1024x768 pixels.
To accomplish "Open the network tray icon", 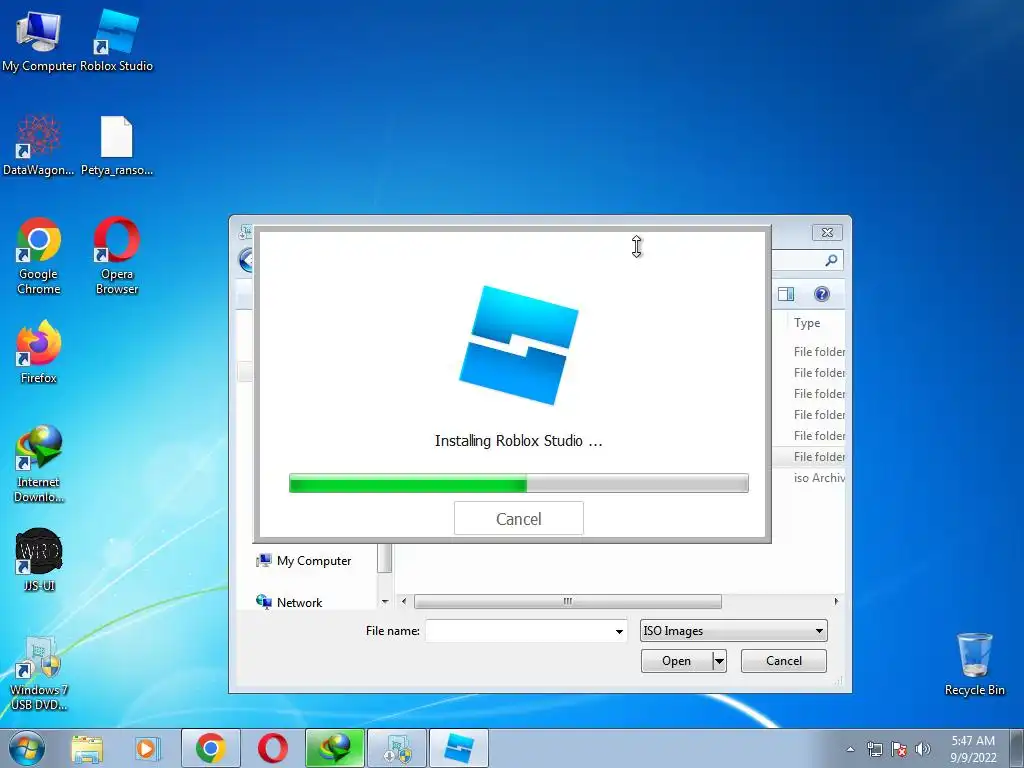I will click(x=874, y=749).
